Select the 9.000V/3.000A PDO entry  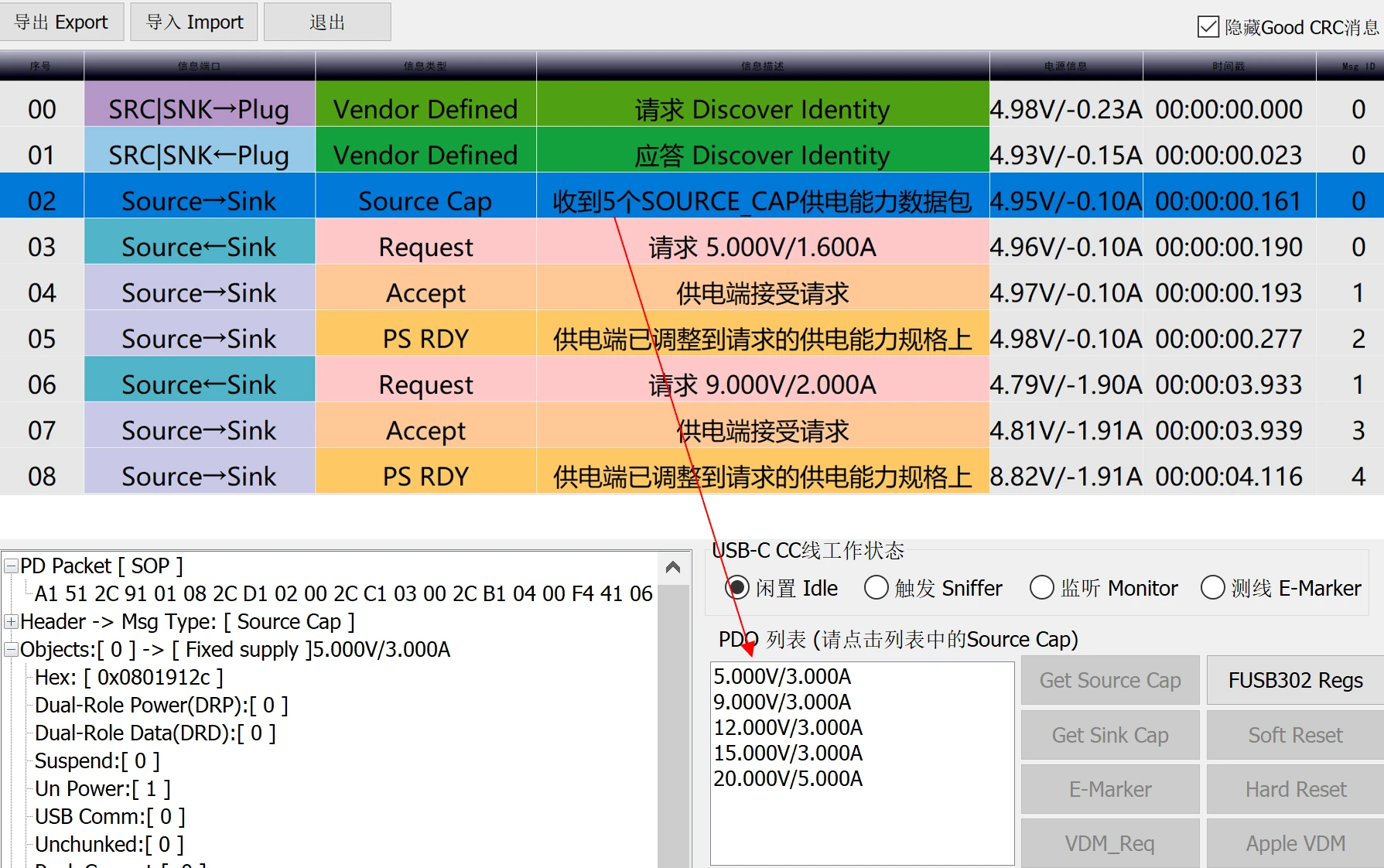[x=782, y=702]
